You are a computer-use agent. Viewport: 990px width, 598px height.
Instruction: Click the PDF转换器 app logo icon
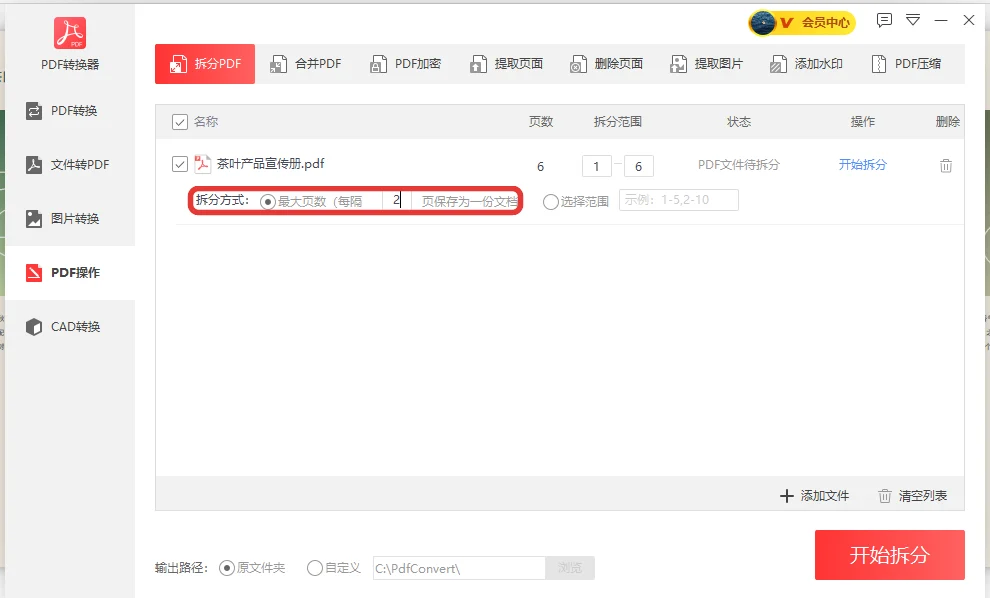[70, 33]
